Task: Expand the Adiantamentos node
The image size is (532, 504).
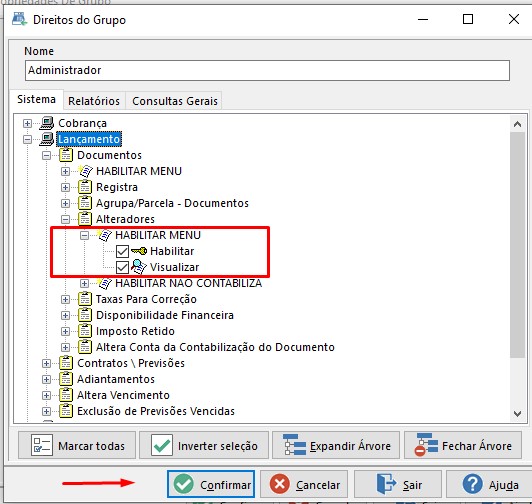Action: click(46, 379)
